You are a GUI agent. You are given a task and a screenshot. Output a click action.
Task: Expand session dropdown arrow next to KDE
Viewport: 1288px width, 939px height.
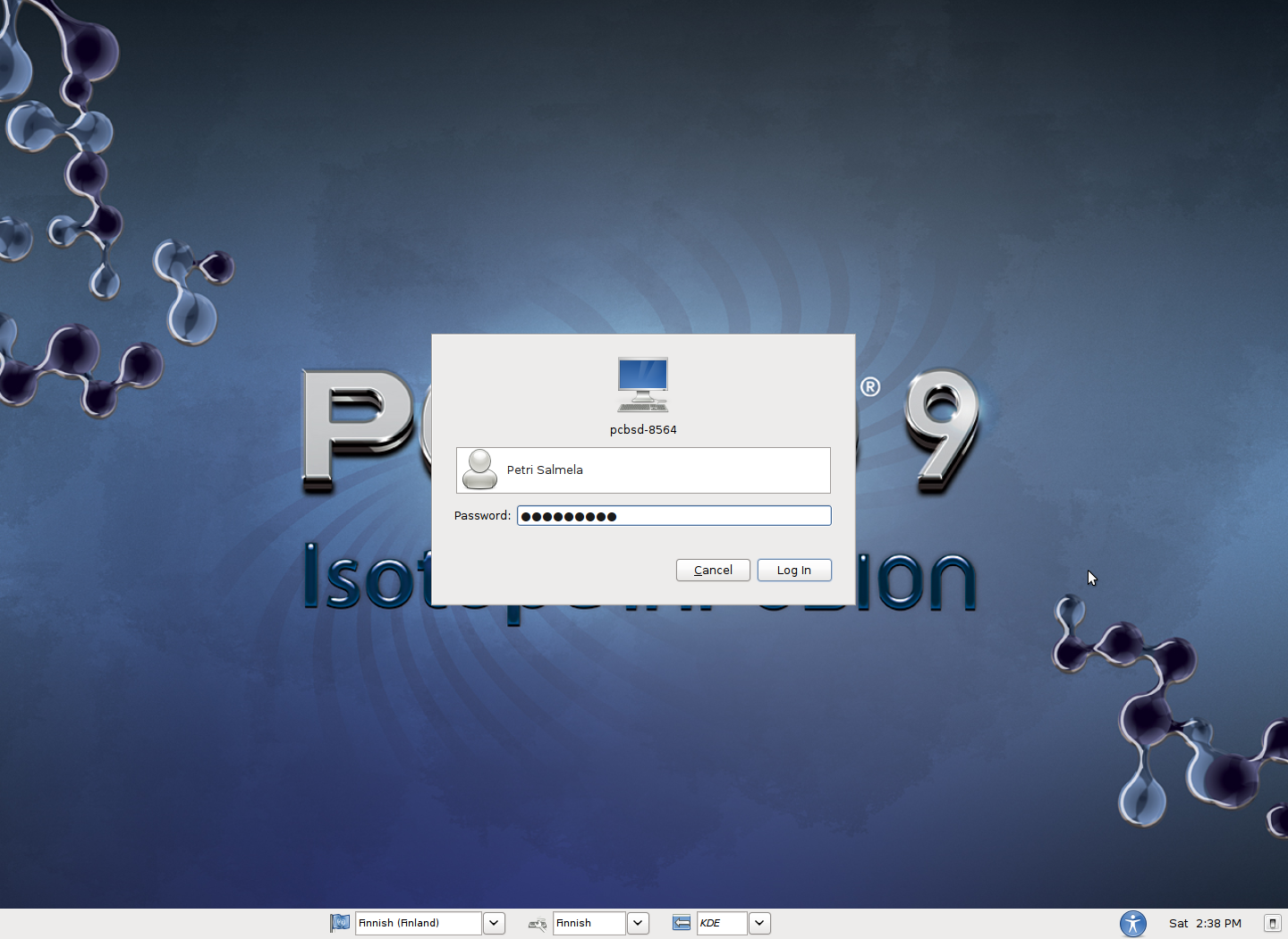click(759, 923)
